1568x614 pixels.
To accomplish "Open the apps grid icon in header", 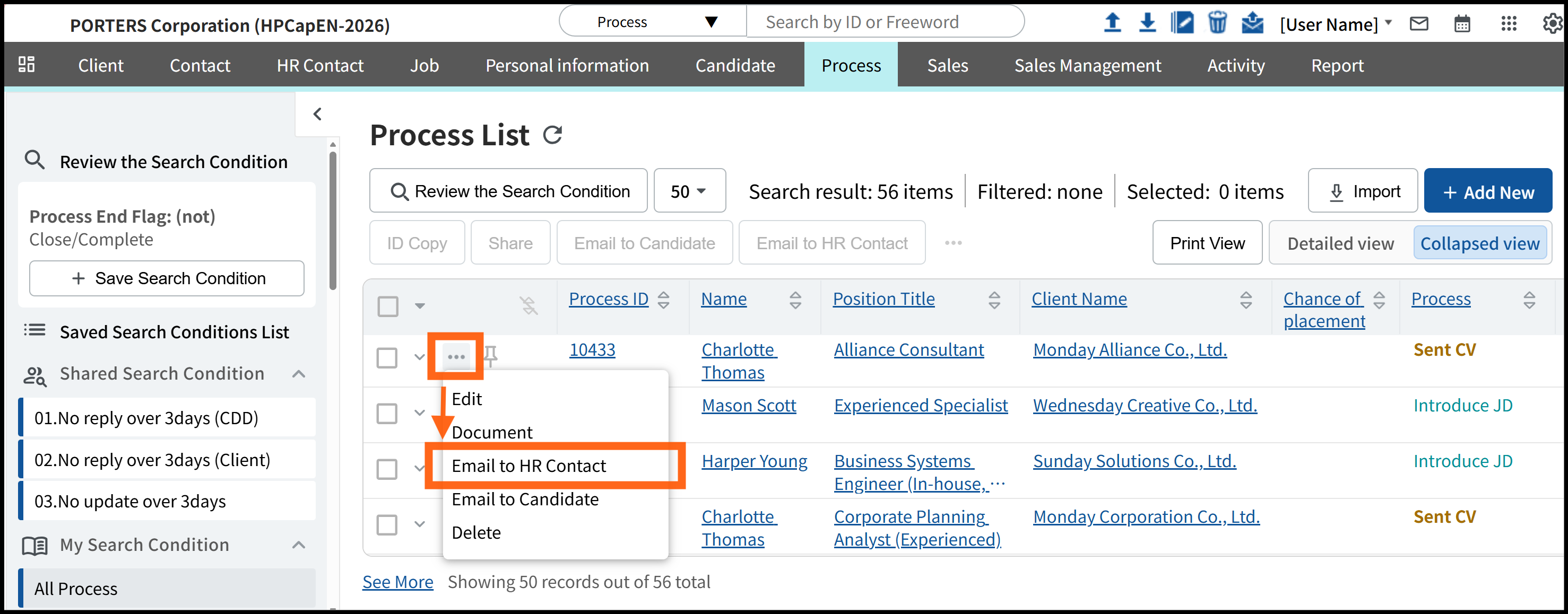I will pyautogui.click(x=1509, y=24).
